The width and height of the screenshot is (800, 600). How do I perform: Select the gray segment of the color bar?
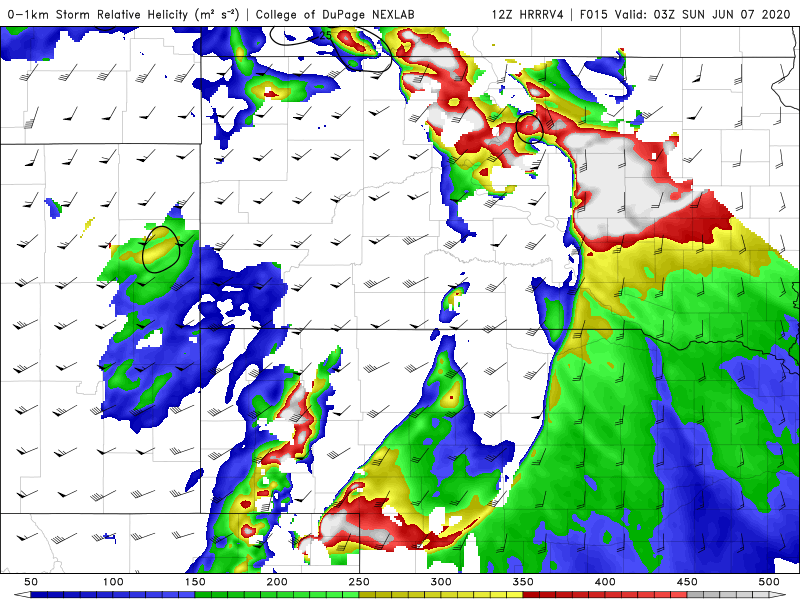coord(729,595)
